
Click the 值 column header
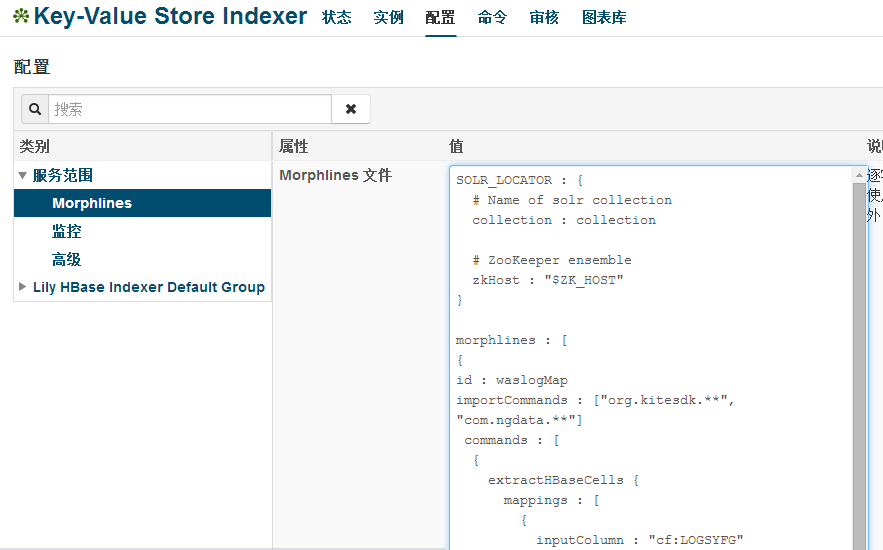pyautogui.click(x=456, y=146)
